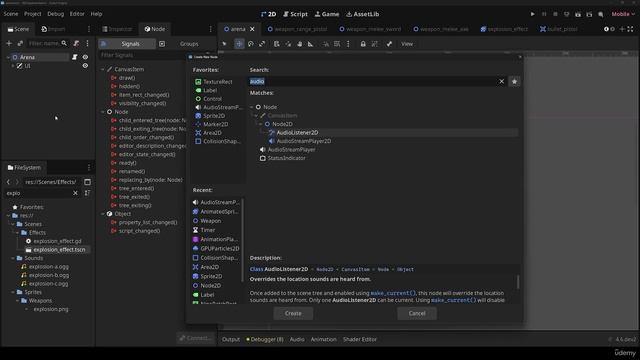The image size is (640, 360).
Task: Open the Project menu
Action: [x=33, y=14]
